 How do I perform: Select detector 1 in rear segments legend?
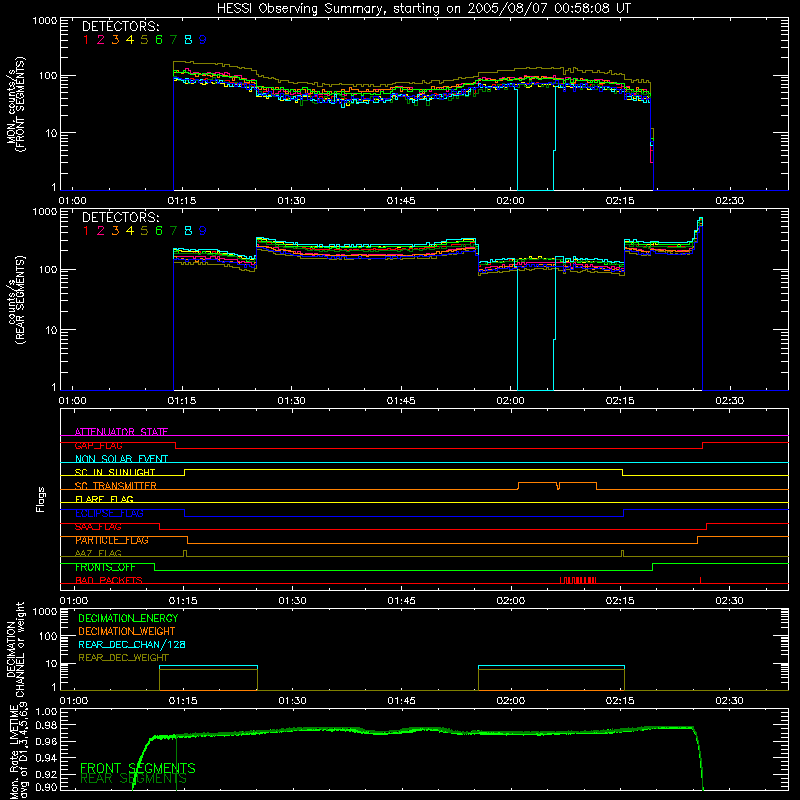pos(86,231)
